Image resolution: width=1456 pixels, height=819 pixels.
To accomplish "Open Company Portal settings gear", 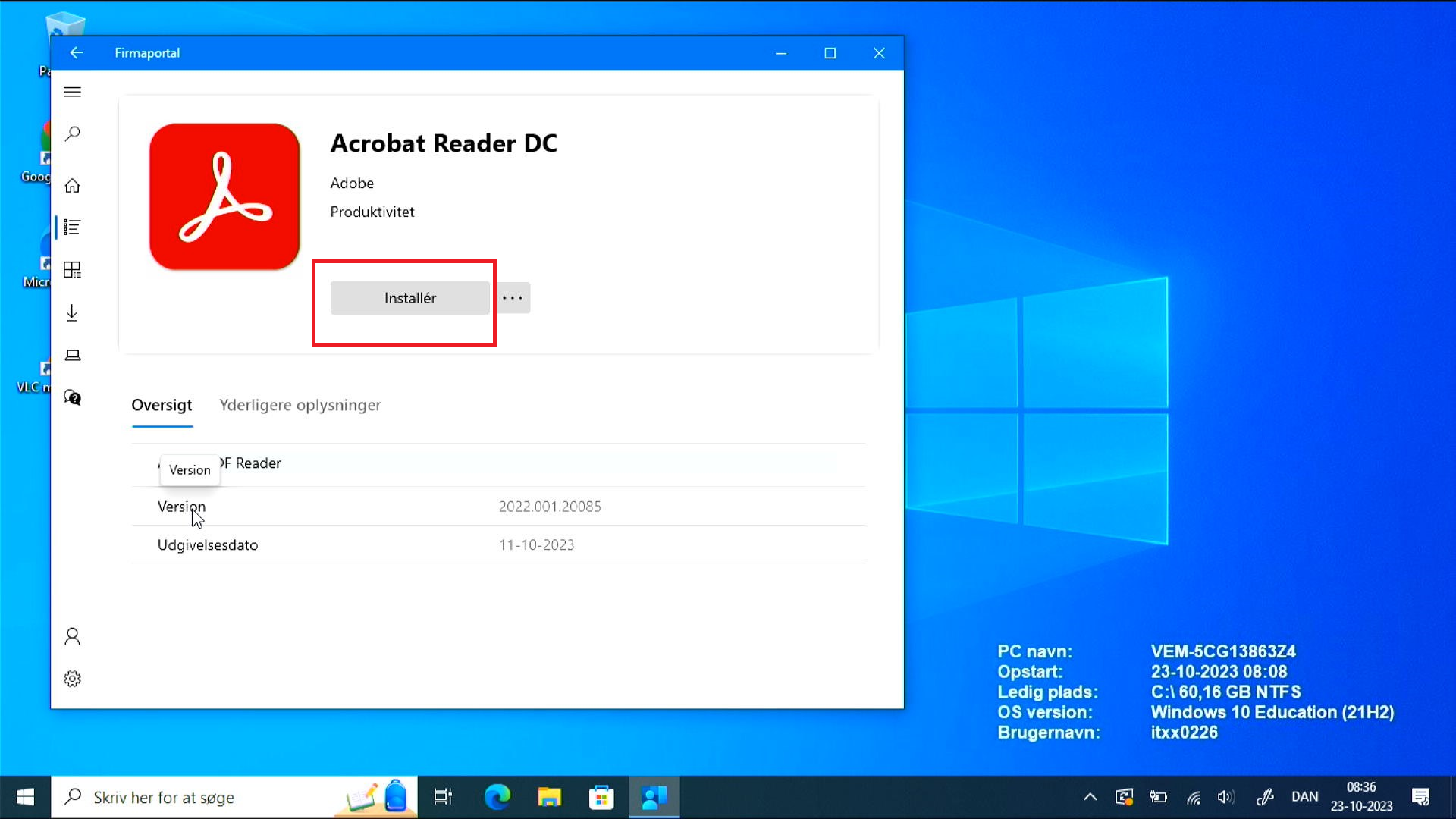I will pyautogui.click(x=72, y=679).
